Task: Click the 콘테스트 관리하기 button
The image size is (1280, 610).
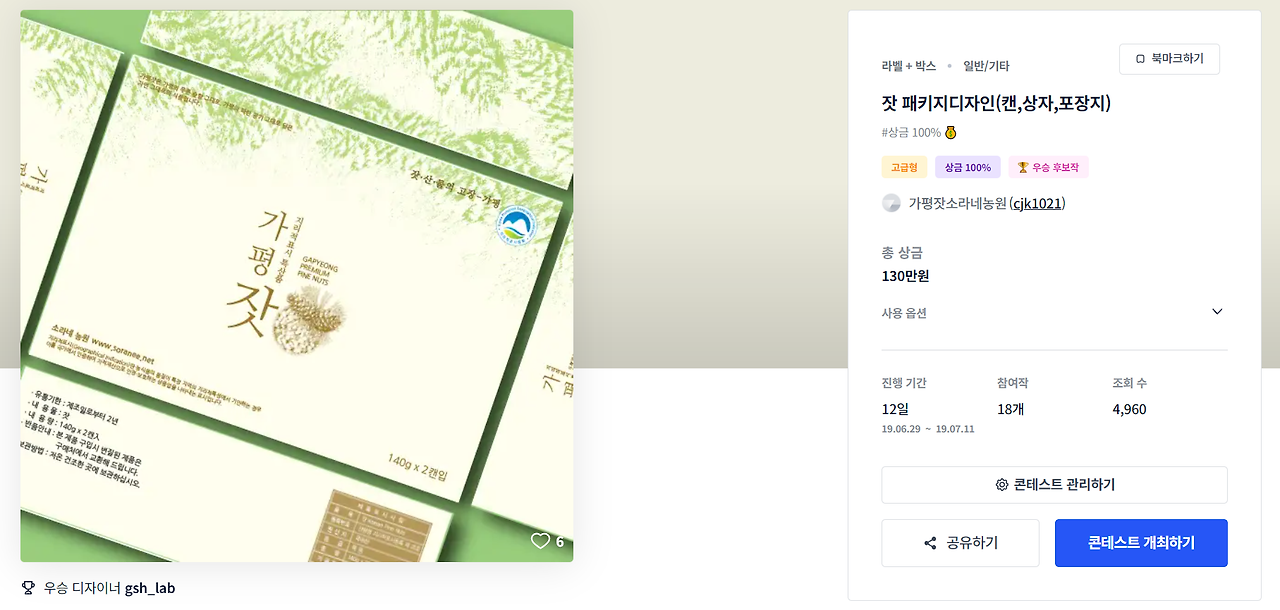Action: click(1054, 485)
